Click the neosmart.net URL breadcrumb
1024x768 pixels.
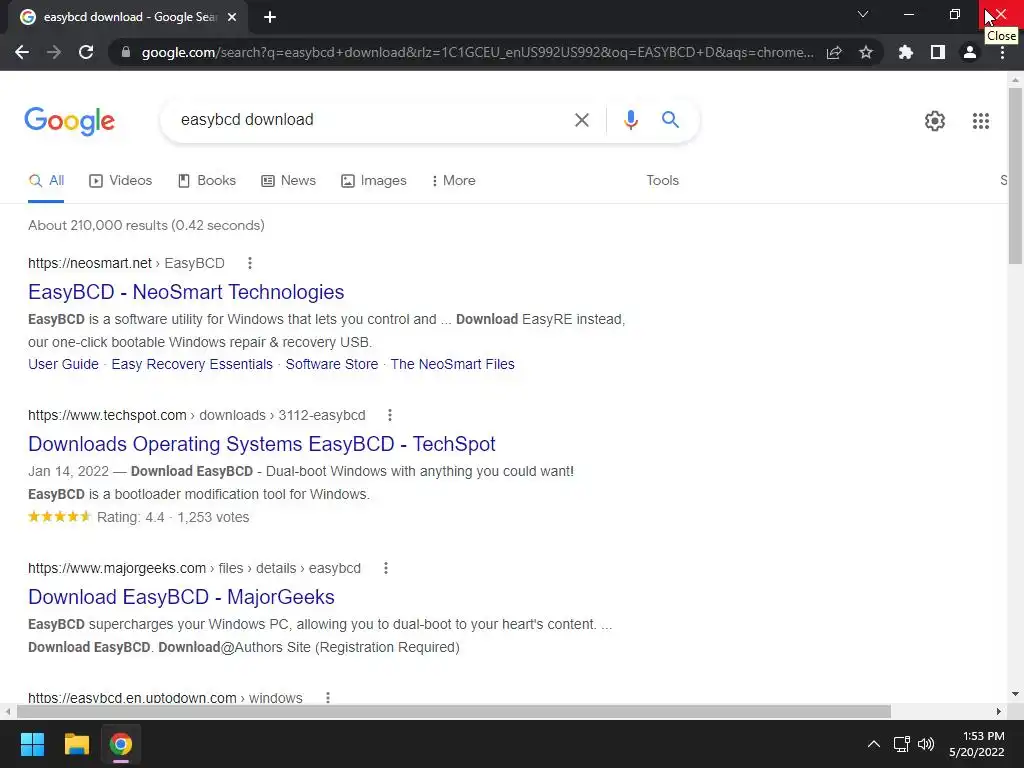(126, 263)
